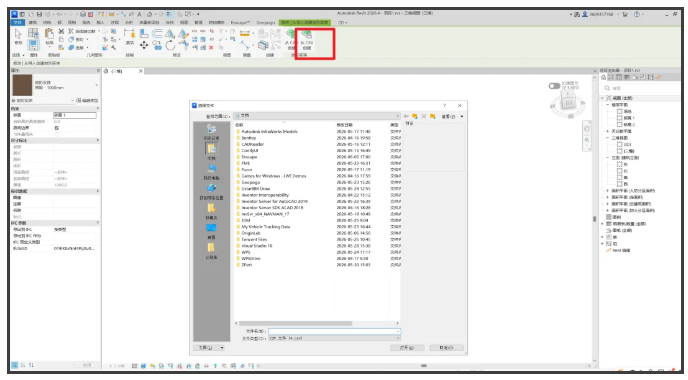Open the Documents shortcut in the dialog sidebar
The height and width of the screenshot is (380, 688).
point(211,151)
